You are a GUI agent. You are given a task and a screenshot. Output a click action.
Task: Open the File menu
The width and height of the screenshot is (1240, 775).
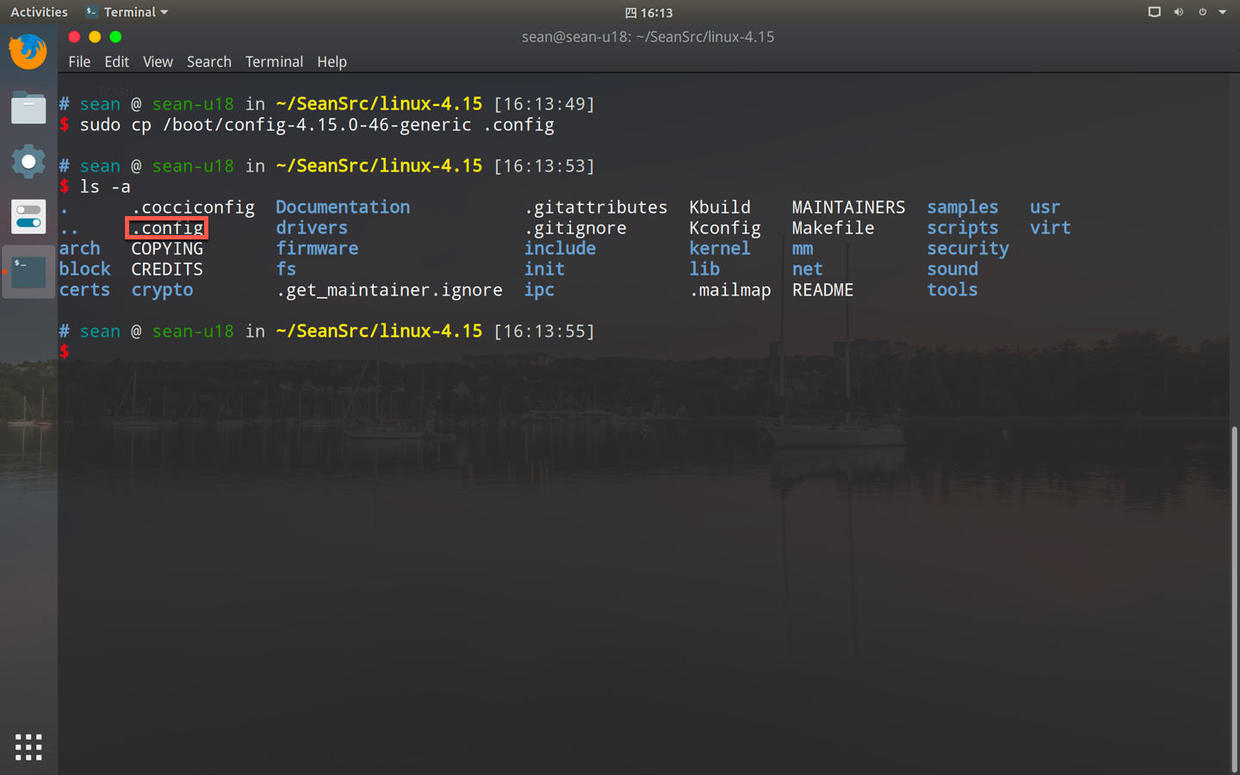(79, 61)
